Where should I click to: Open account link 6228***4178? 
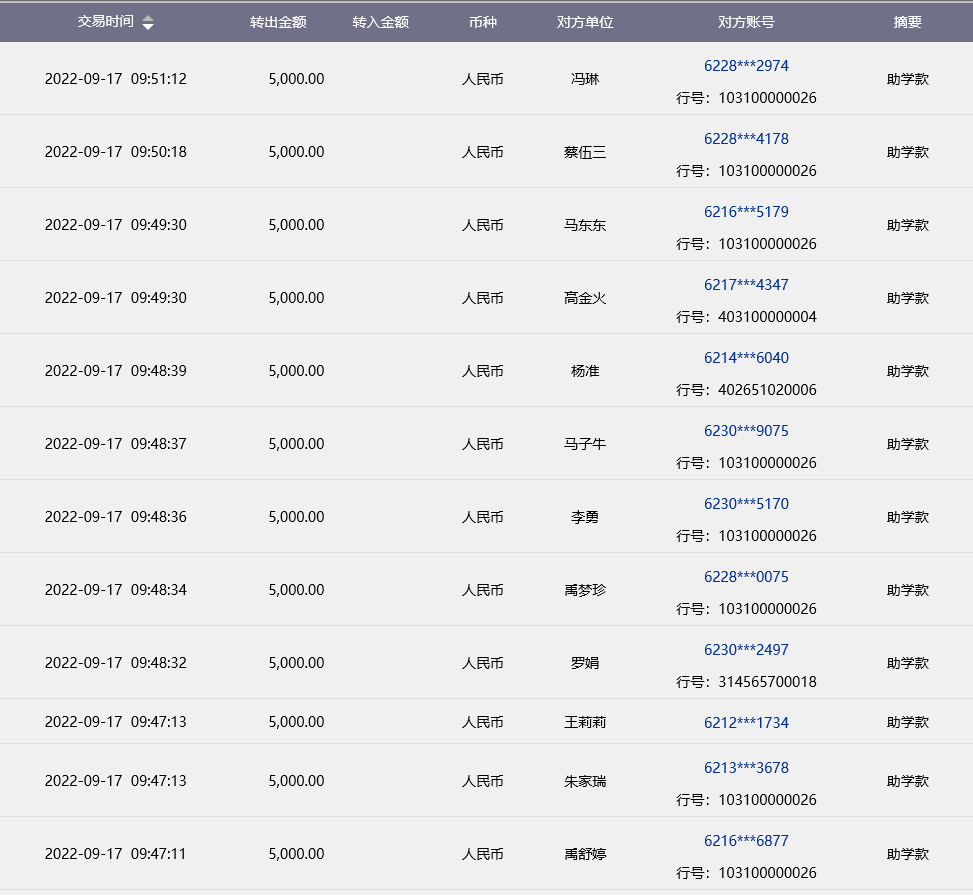click(746, 139)
